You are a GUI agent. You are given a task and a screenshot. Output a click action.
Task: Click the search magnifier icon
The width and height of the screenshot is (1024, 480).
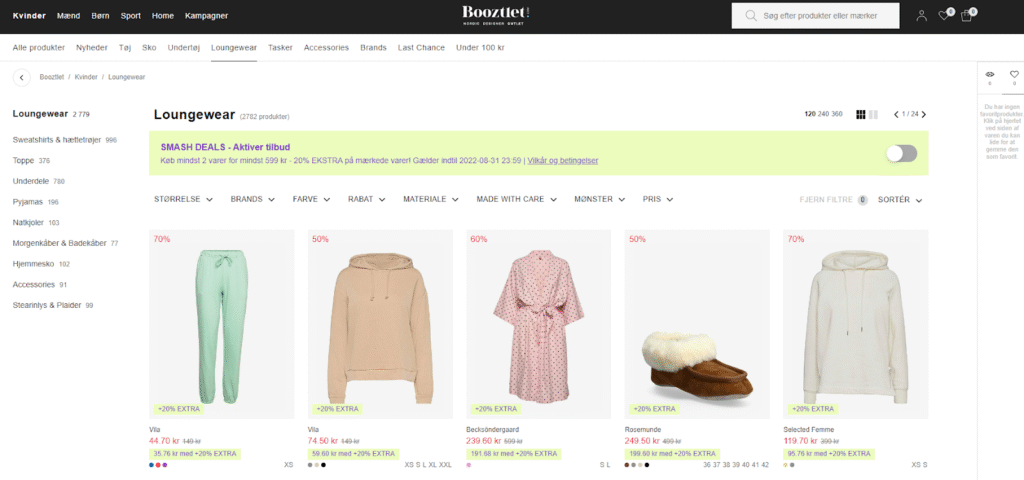pos(751,16)
